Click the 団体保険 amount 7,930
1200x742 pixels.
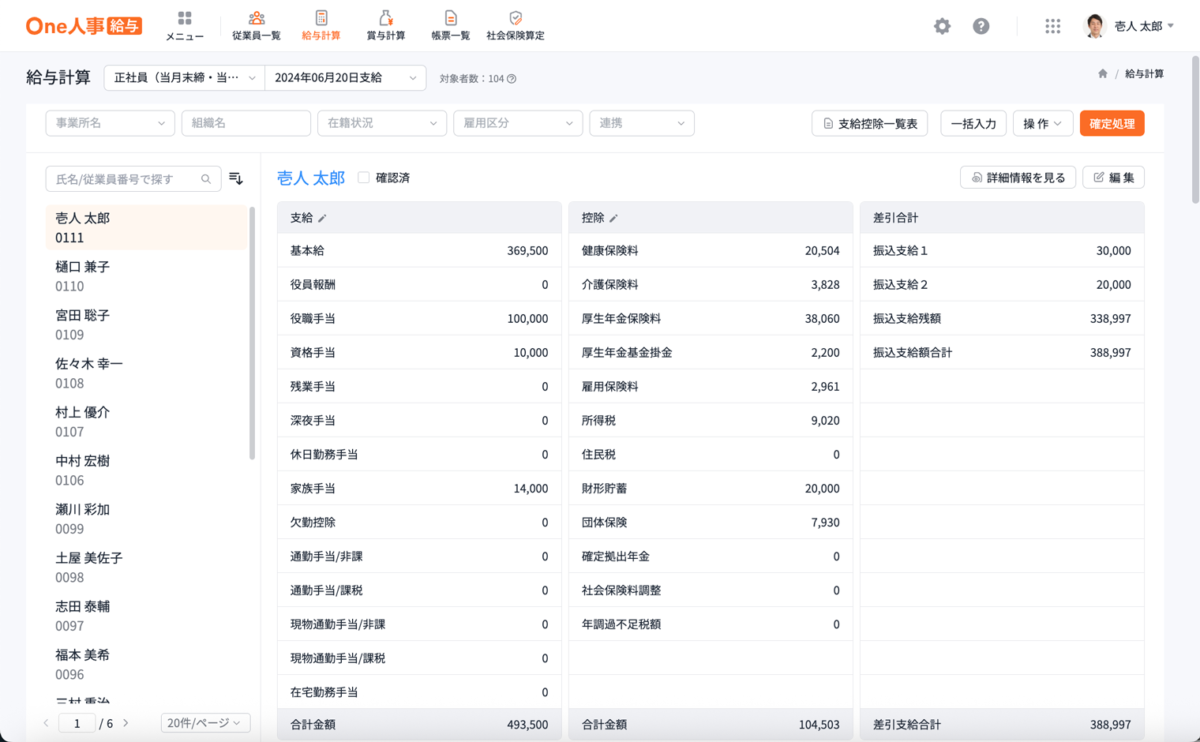point(825,523)
